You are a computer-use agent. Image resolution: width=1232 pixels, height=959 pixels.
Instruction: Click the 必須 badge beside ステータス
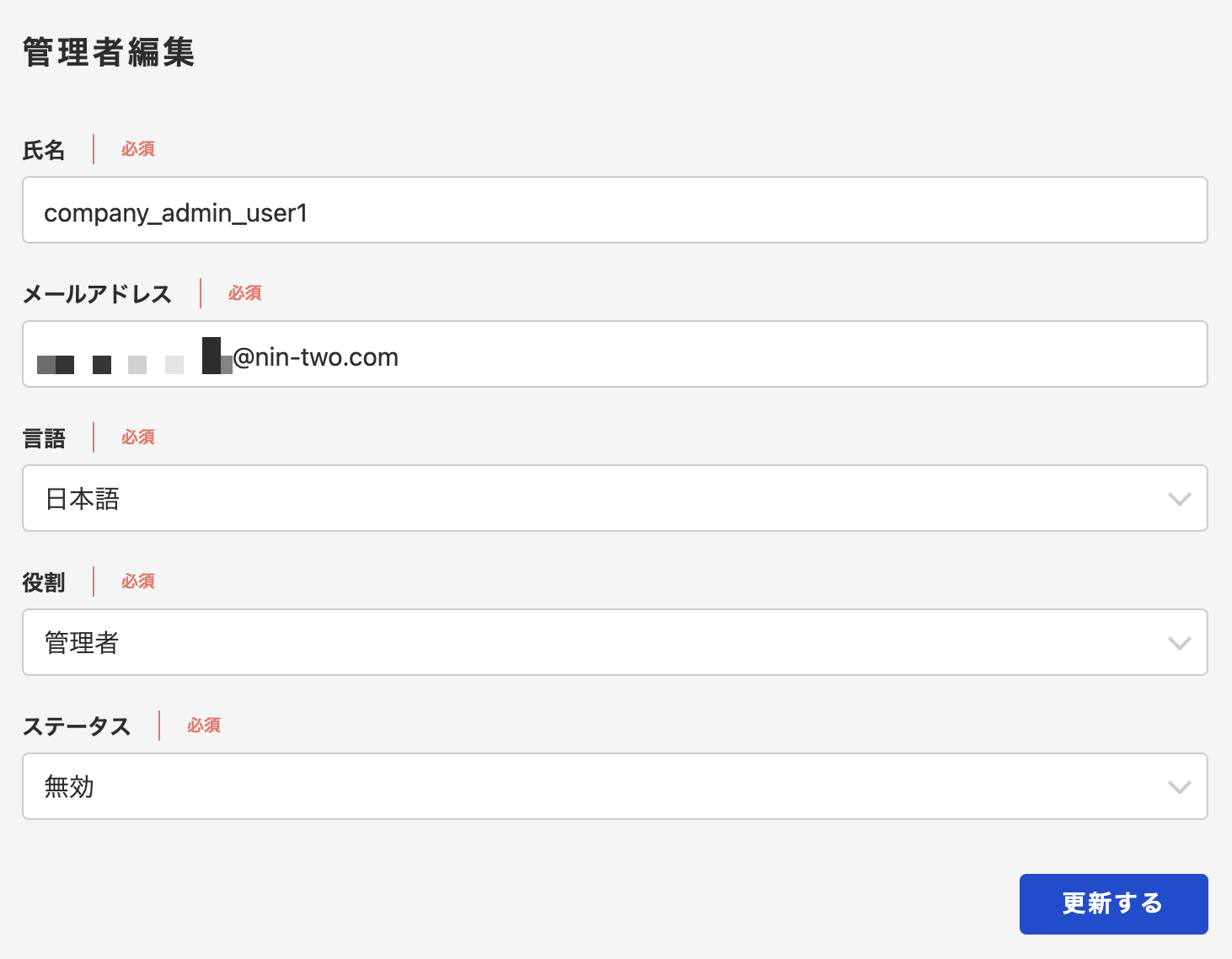click(204, 726)
